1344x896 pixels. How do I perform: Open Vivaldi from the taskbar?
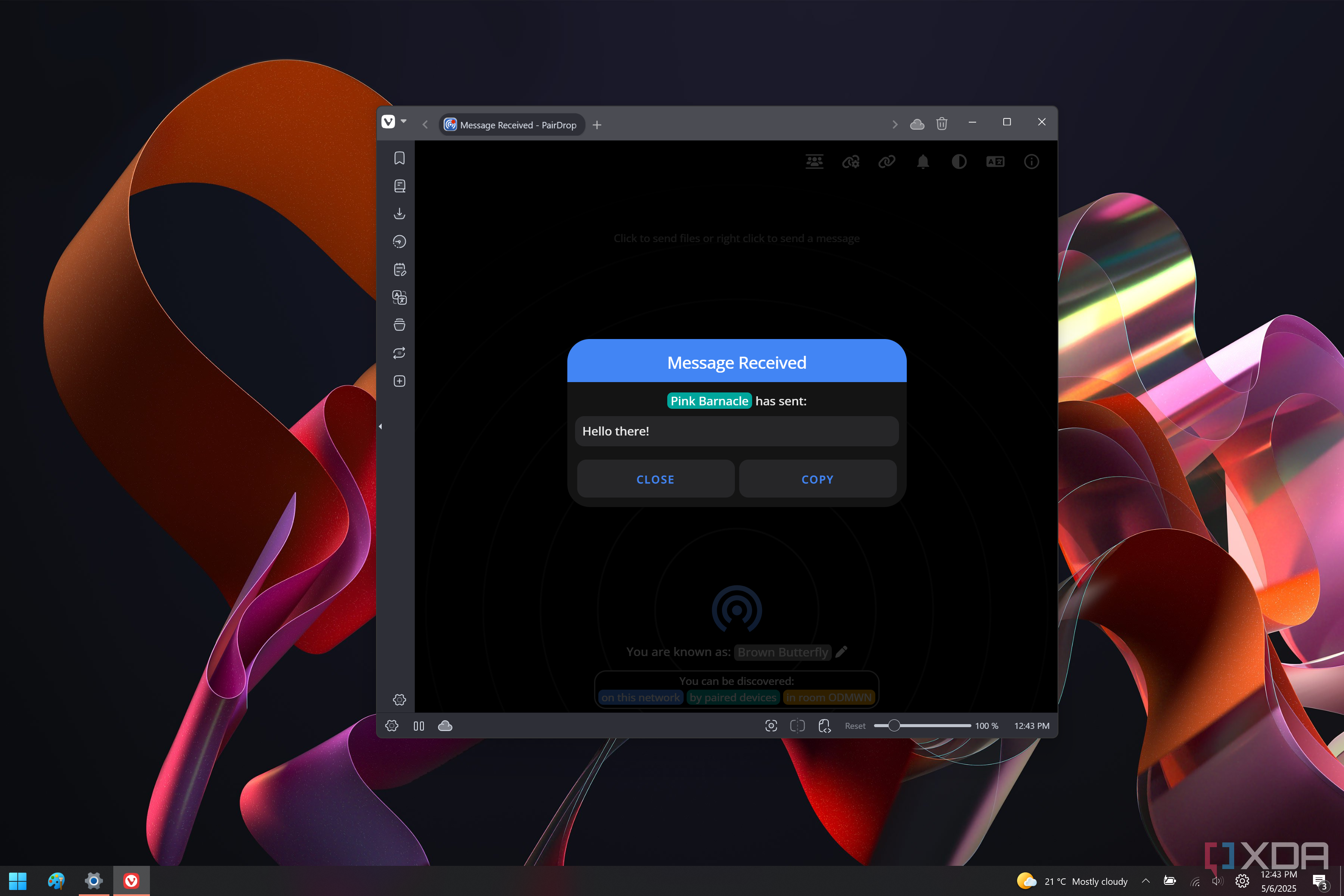point(131,880)
